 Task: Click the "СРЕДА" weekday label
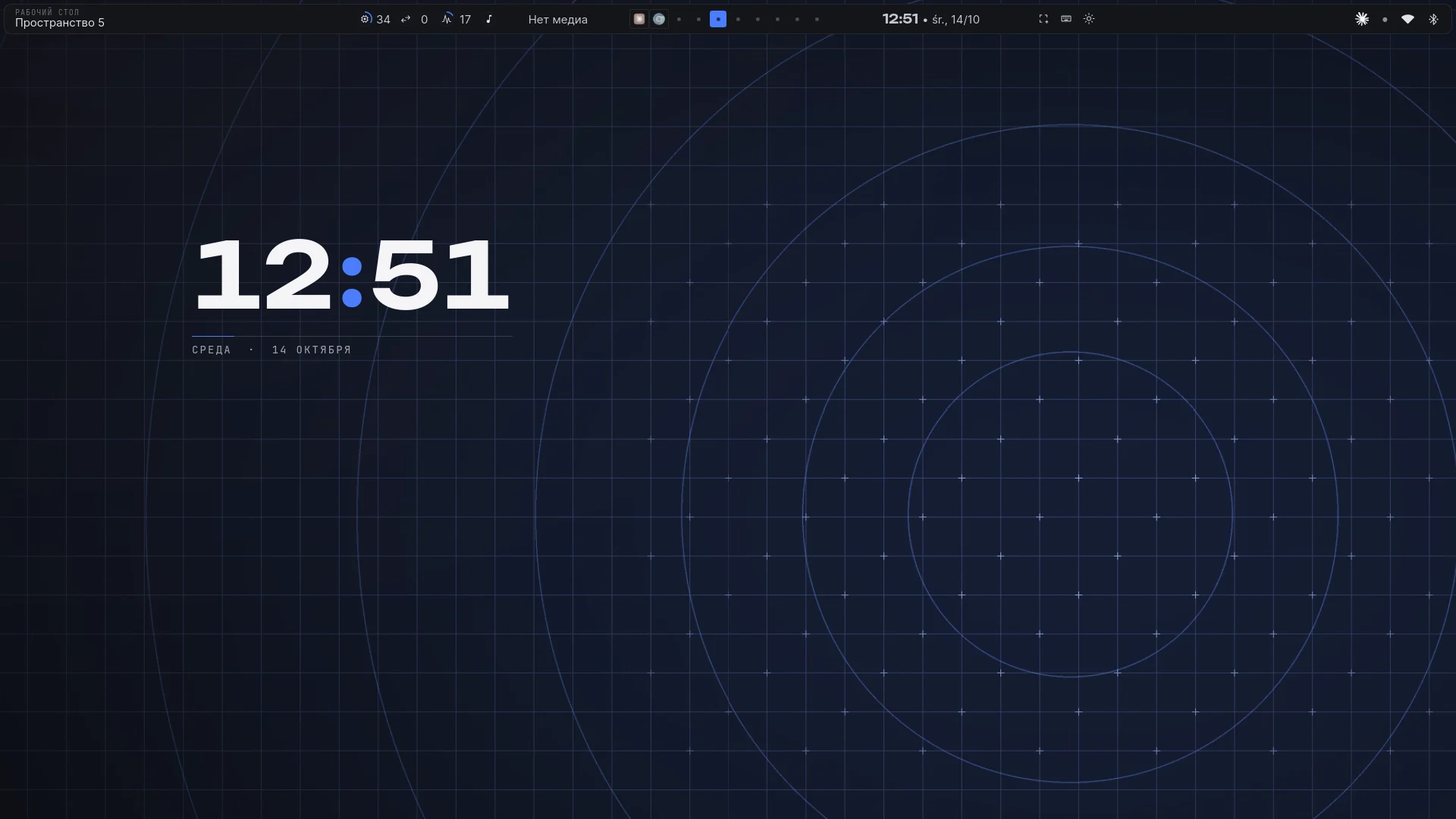pyautogui.click(x=212, y=350)
